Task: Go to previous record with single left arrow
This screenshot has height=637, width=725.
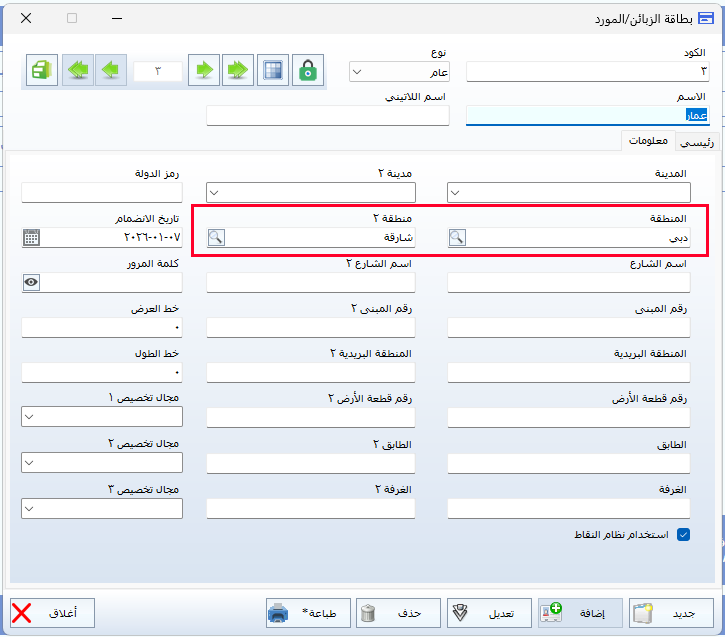Action: click(x=111, y=71)
